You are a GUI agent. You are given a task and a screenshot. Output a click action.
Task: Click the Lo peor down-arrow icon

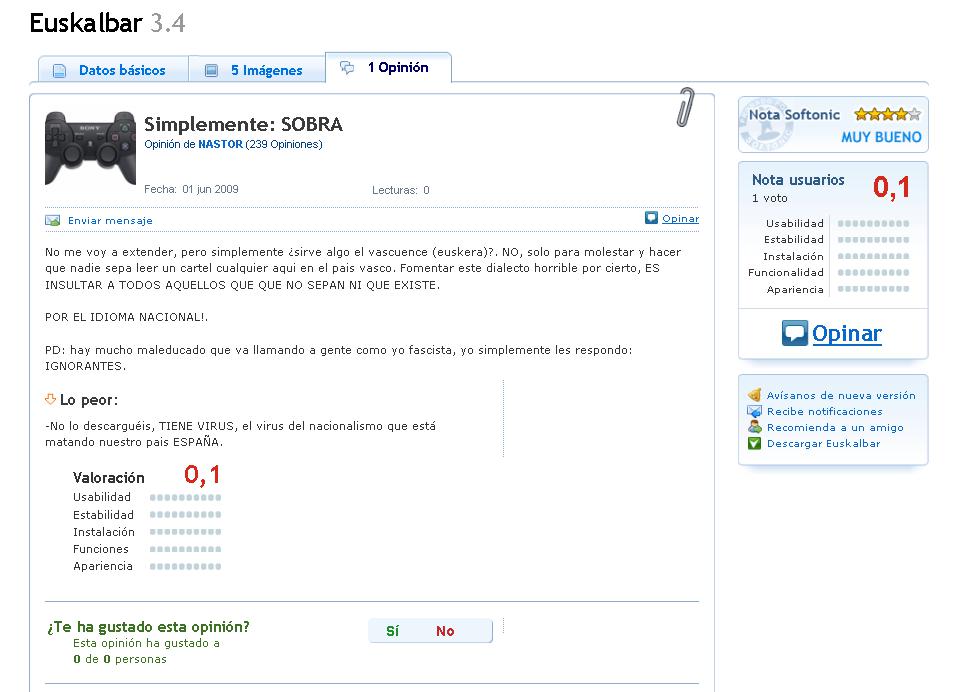click(x=50, y=399)
